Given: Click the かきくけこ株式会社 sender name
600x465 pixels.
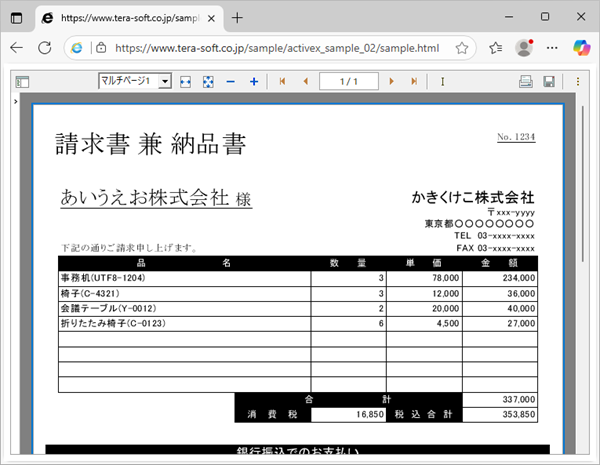Looking at the screenshot, I should pos(473,197).
